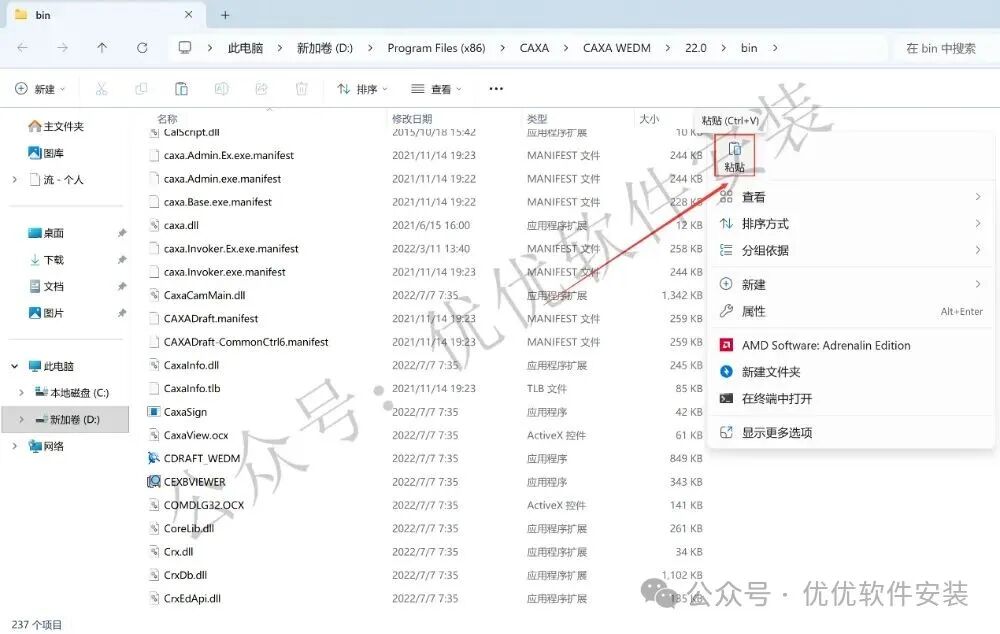This screenshot has height=634, width=1000.
Task: Click the Cut scissors icon in toolbar
Action: click(101, 89)
